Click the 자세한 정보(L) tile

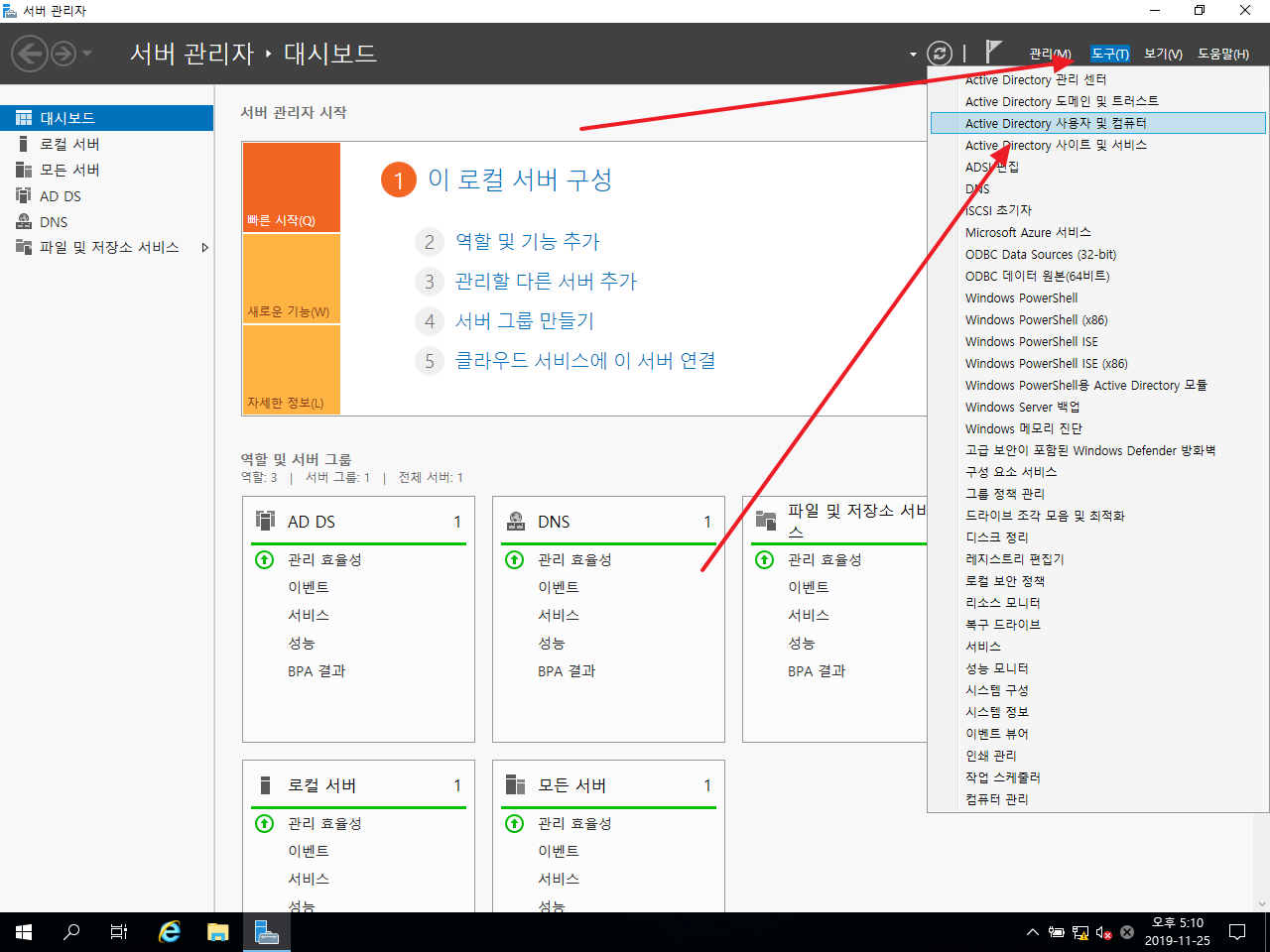292,369
